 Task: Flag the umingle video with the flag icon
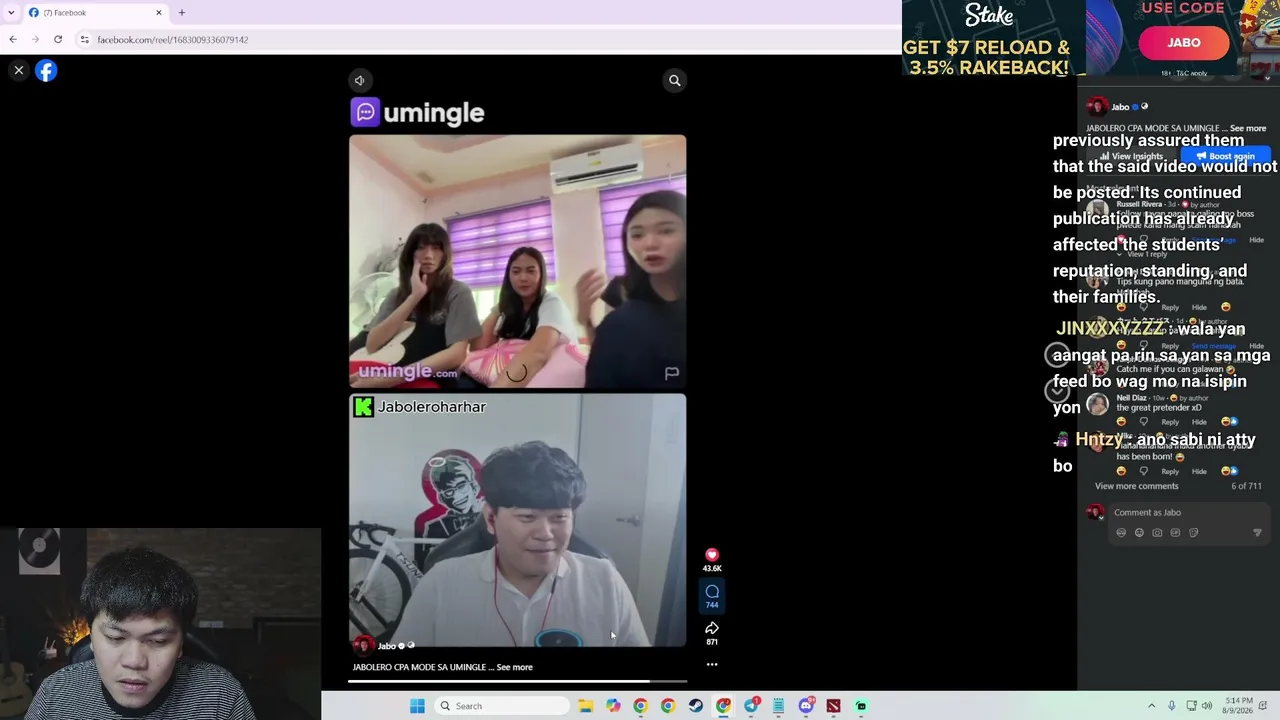(672, 373)
